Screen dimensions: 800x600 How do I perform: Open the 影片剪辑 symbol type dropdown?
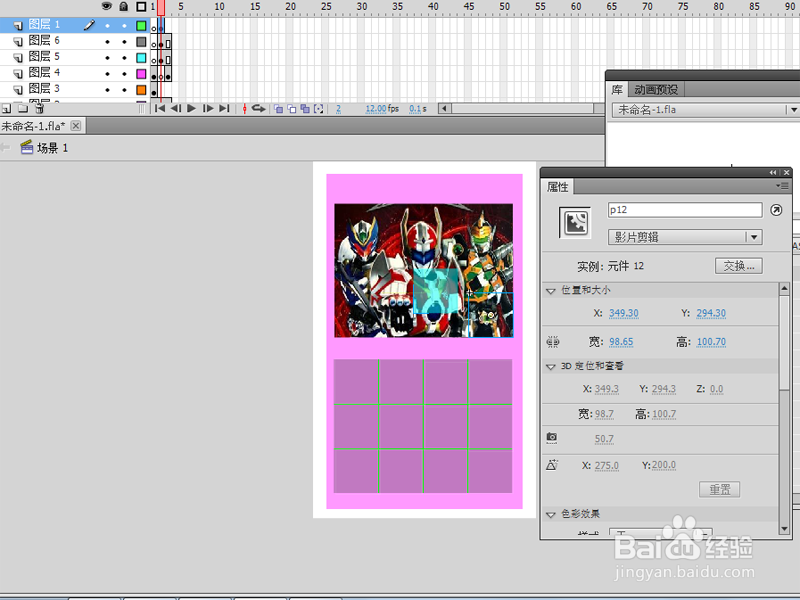[685, 237]
